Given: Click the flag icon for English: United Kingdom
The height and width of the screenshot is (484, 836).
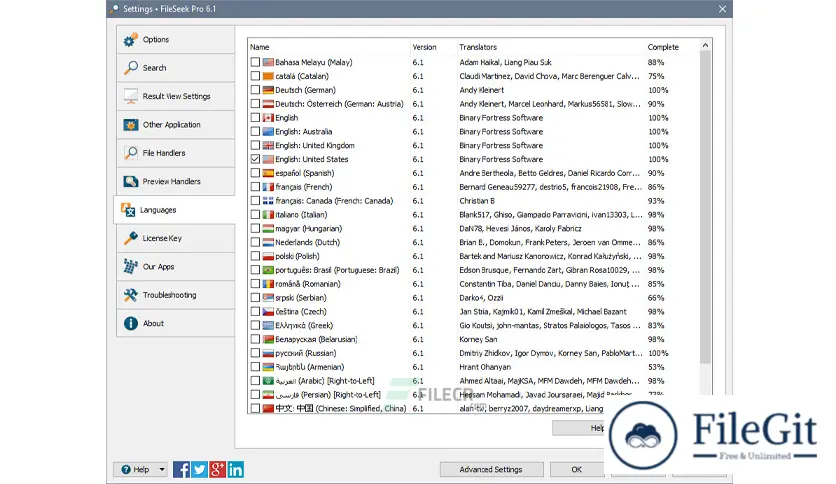Looking at the screenshot, I should click(268, 146).
